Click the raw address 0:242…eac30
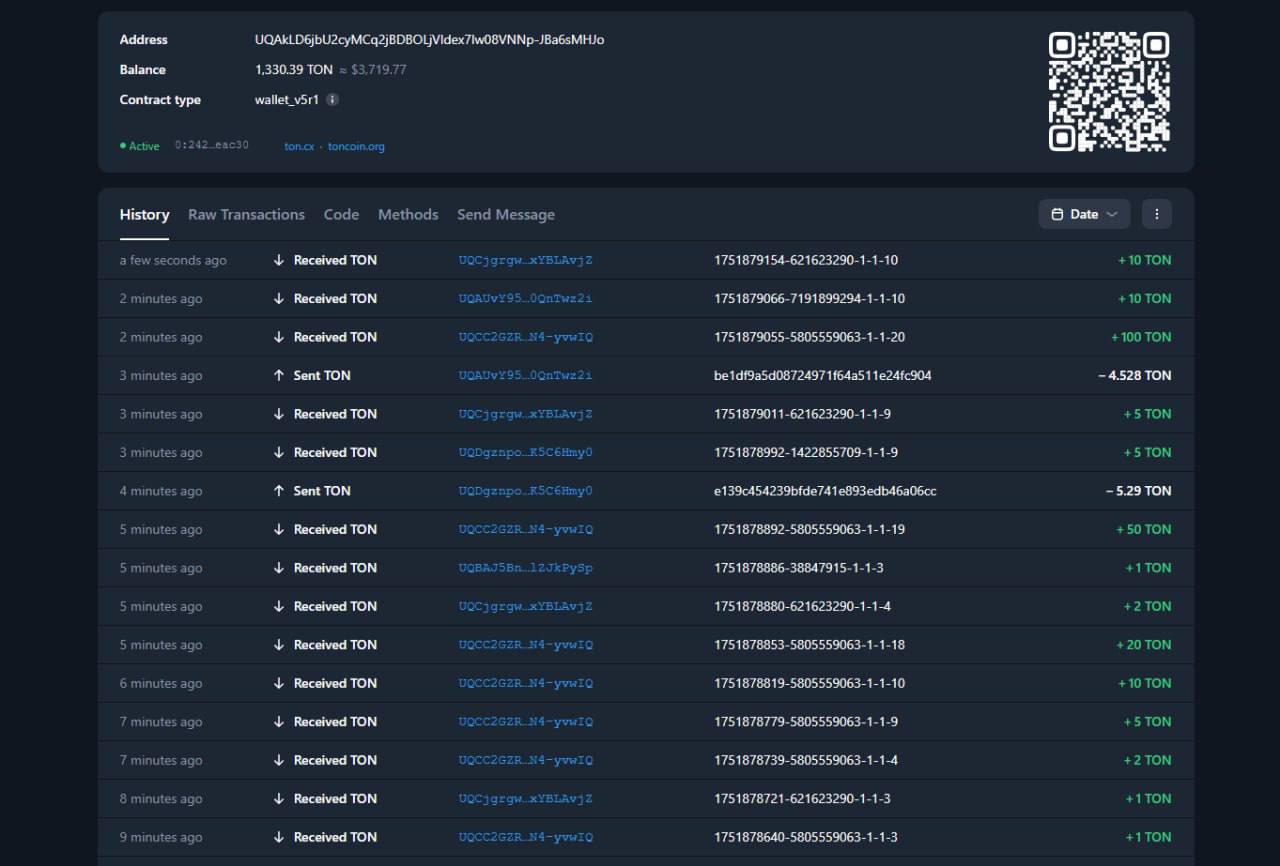Viewport: 1280px width, 866px height. click(x=212, y=146)
